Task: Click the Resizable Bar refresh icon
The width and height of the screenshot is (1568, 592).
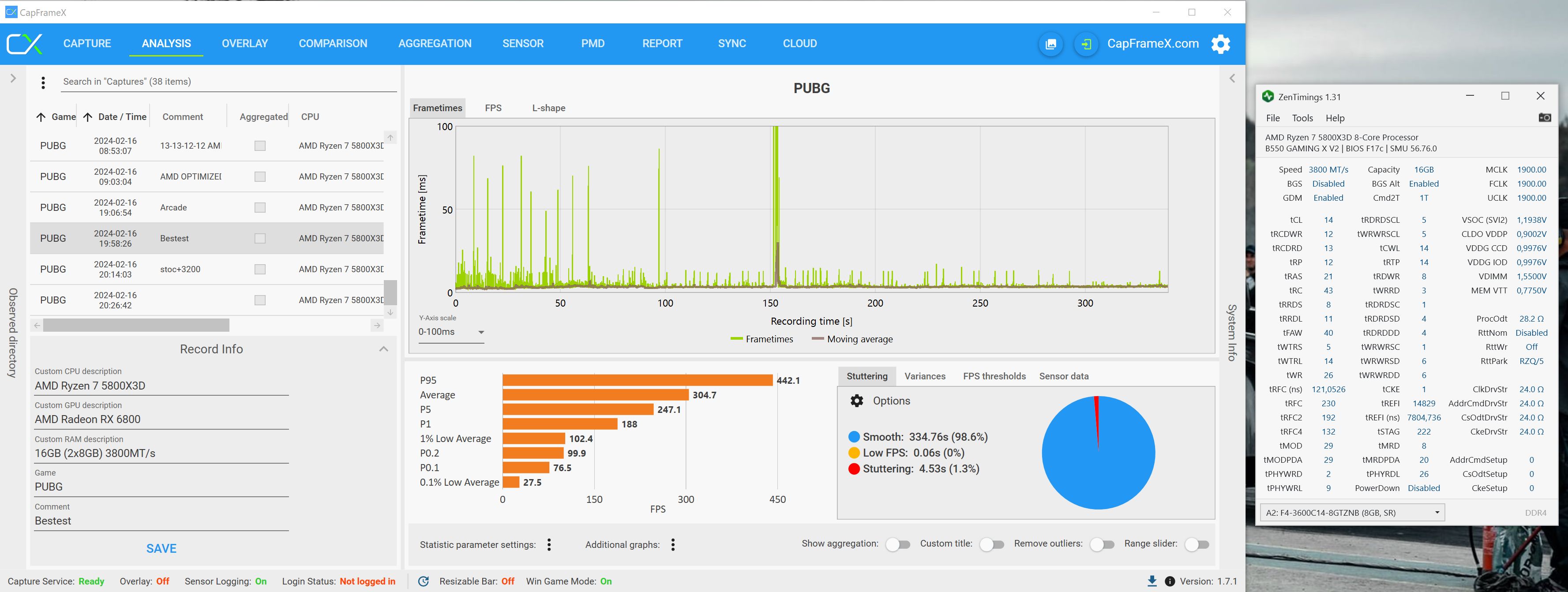Action: (x=424, y=581)
